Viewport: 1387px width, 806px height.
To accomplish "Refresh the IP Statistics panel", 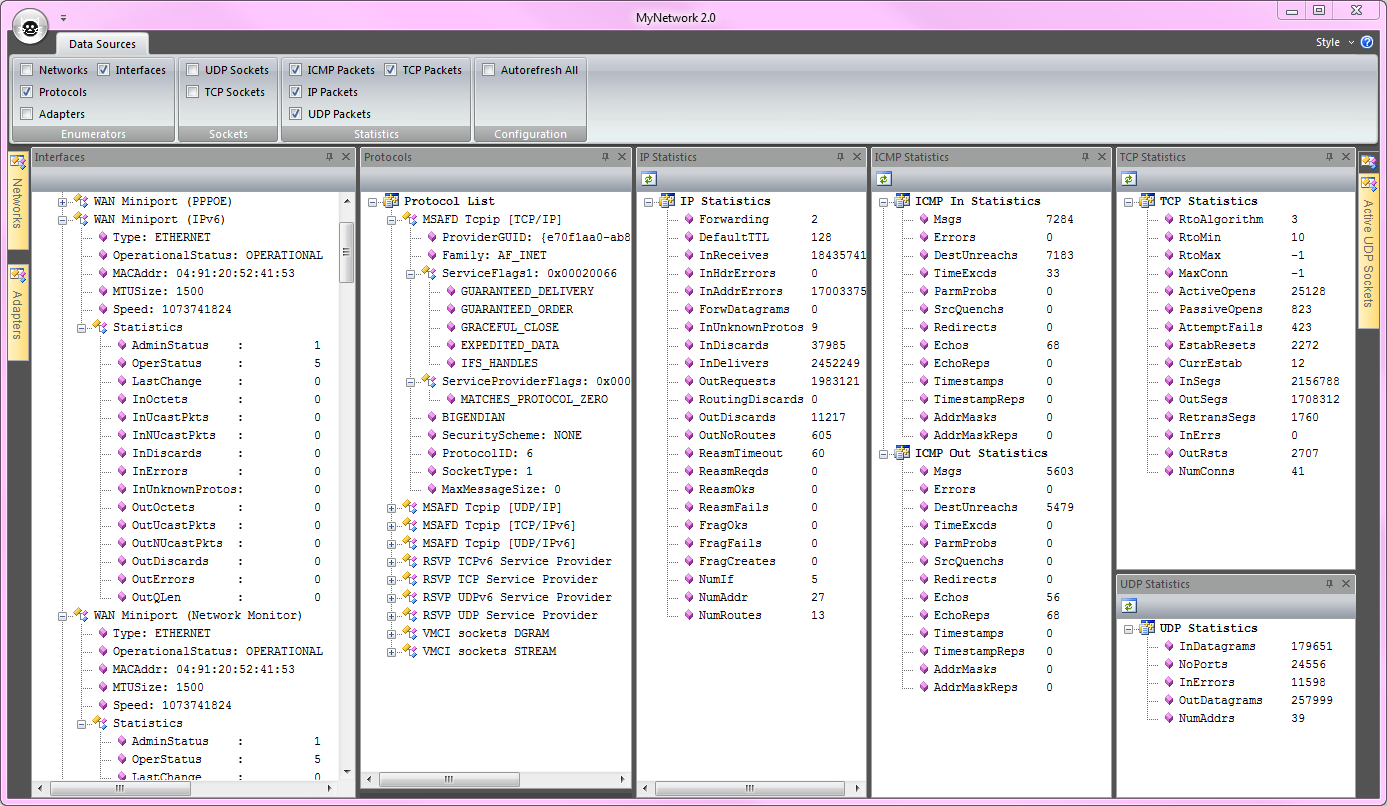I will coord(649,179).
